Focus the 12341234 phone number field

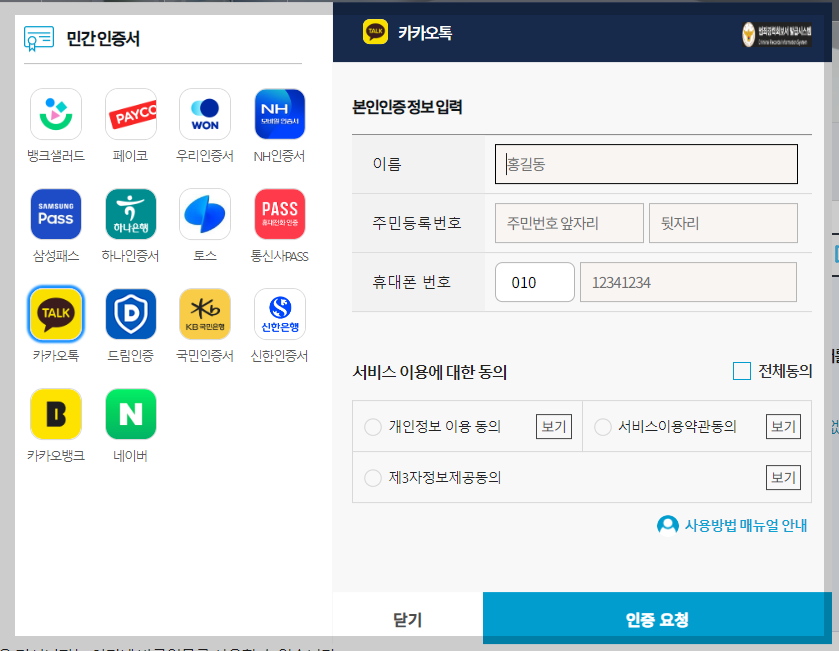[x=688, y=282]
